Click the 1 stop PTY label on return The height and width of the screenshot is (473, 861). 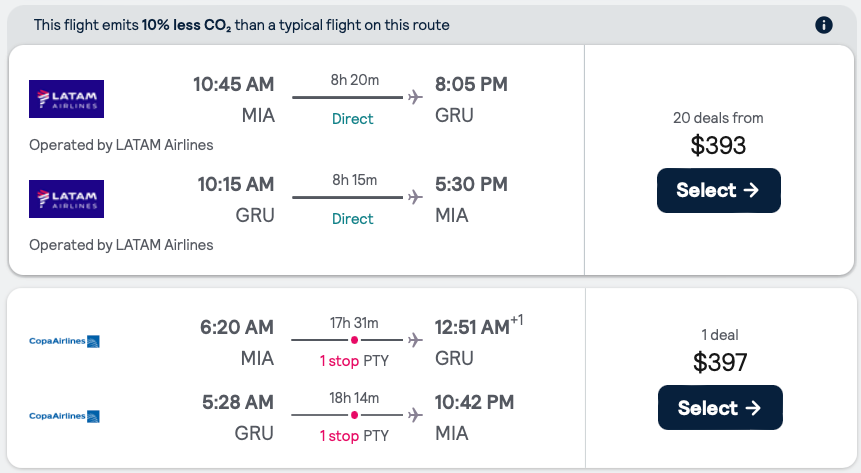tap(353, 436)
